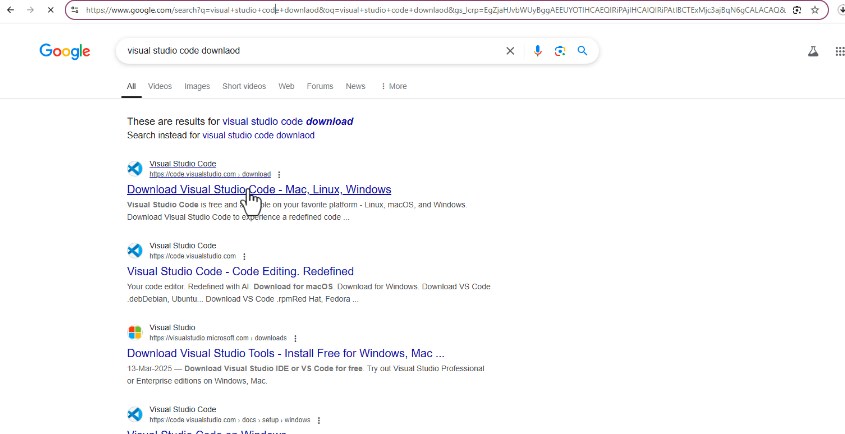Image resolution: width=845 pixels, height=434 pixels.
Task: Click the blue magnifier search button
Action: 582,51
